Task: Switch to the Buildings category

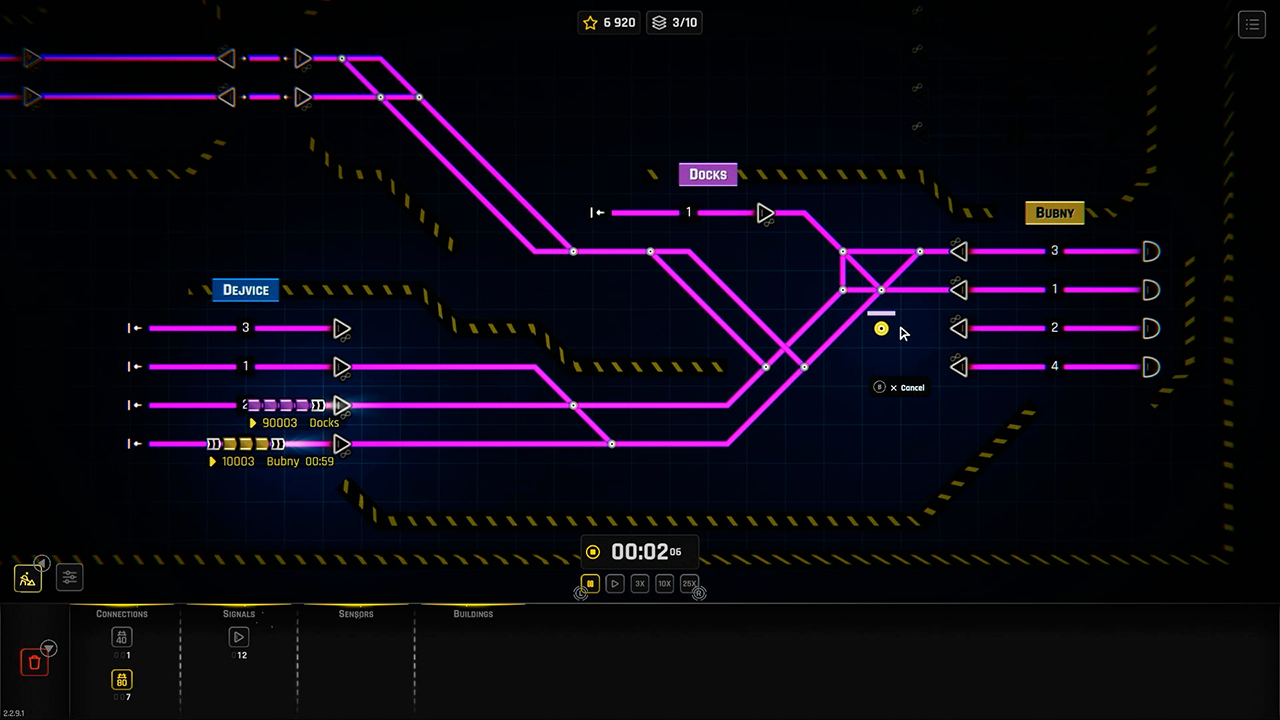Action: 473,614
